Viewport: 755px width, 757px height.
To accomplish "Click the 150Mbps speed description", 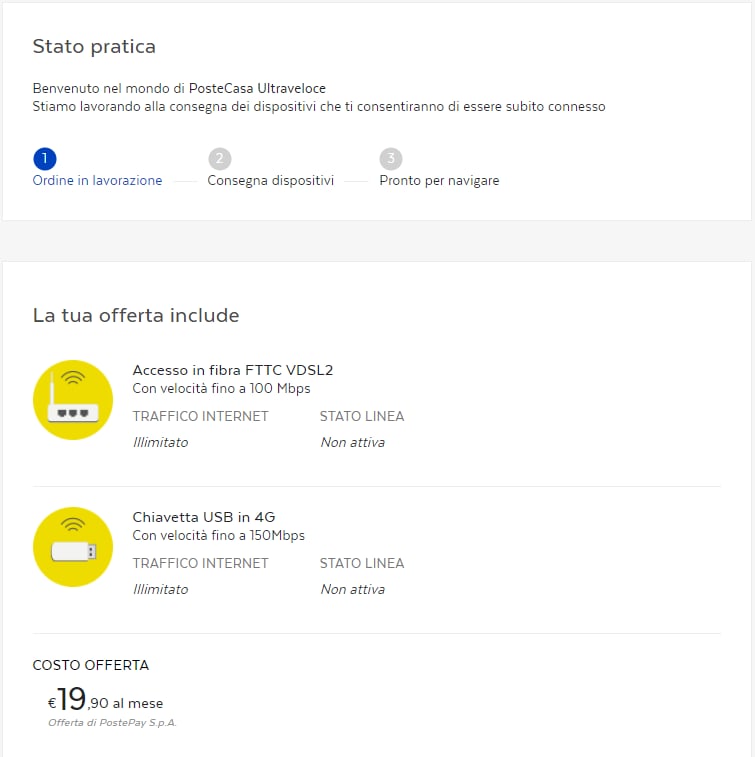I will click(219, 536).
